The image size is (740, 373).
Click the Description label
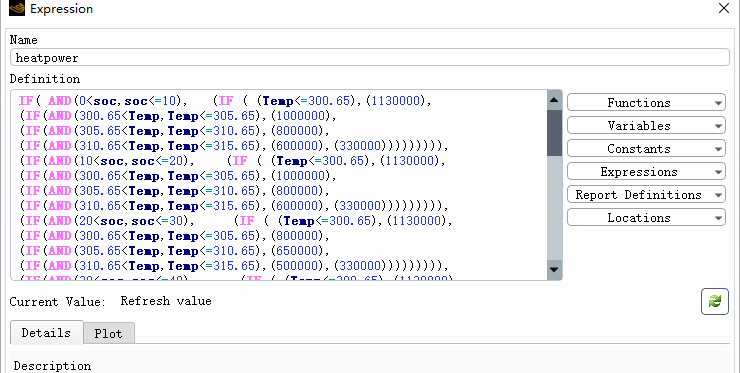tap(52, 366)
